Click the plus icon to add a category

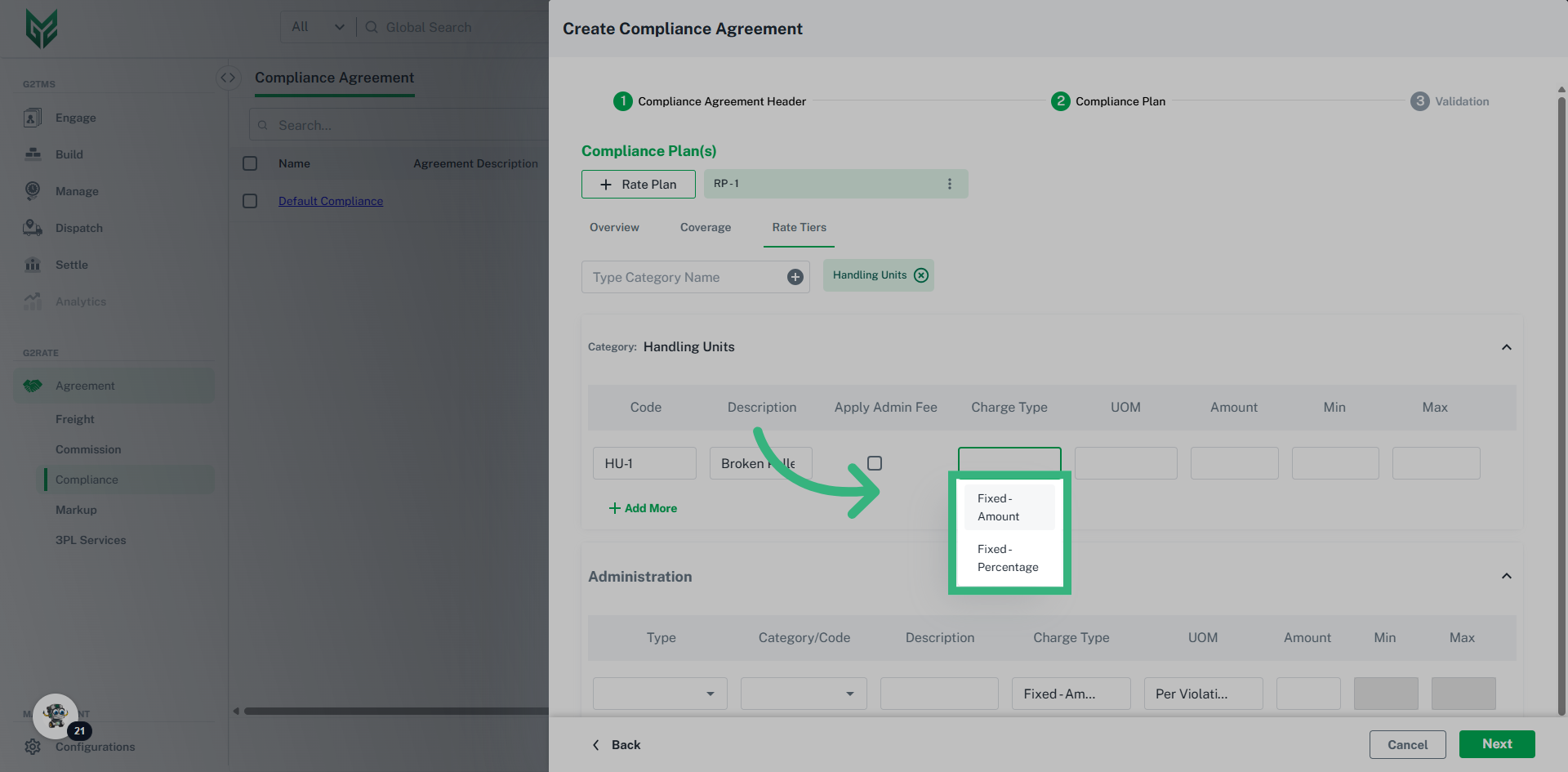coord(795,277)
